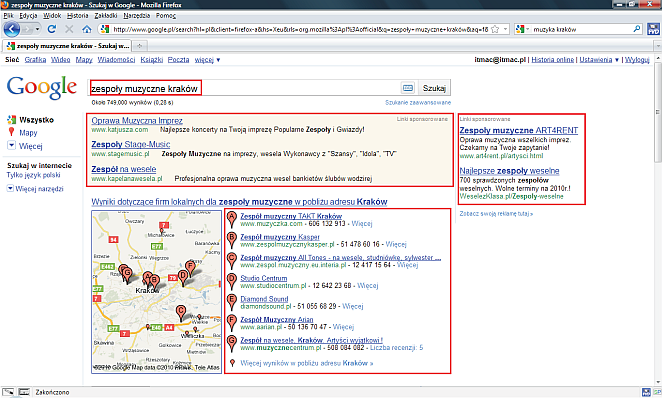Screen dimensions: 662x398
Task: Open 'Zespół na wesele' sponsored link
Action: click(124, 169)
